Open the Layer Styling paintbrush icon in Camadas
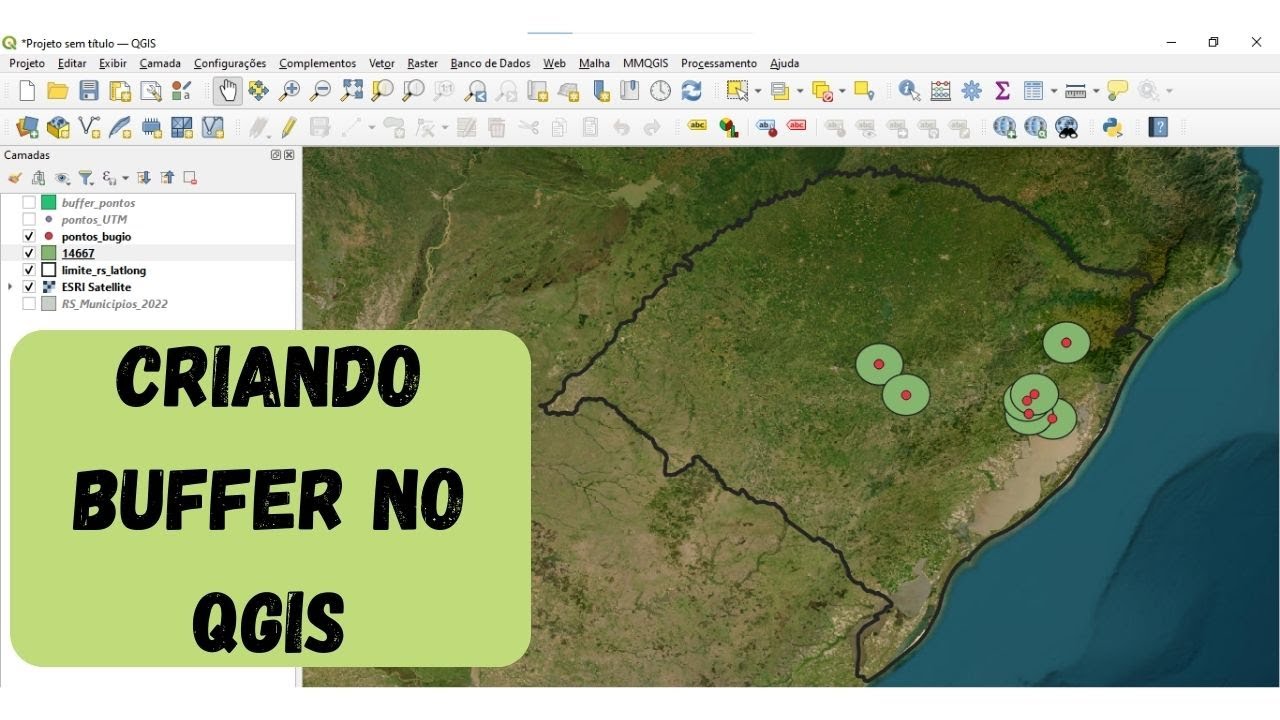Viewport: 1280px width, 720px height. pyautogui.click(x=15, y=178)
